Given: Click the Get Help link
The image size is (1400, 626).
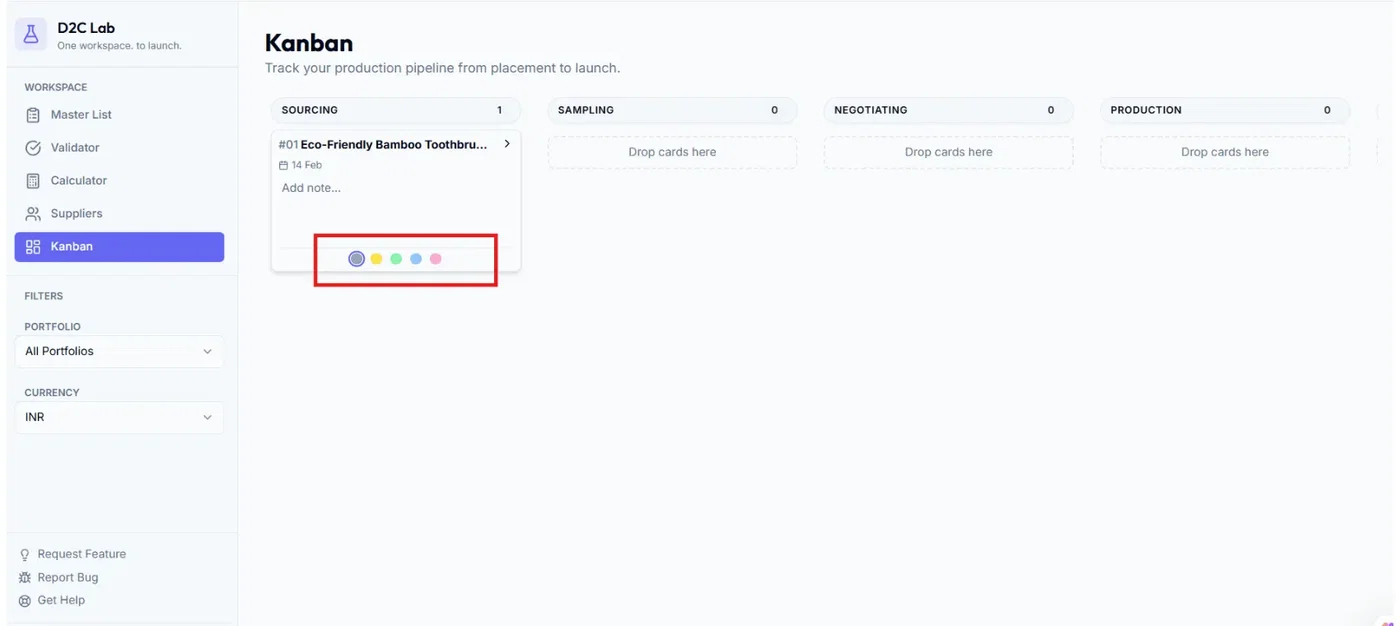Looking at the screenshot, I should 61,600.
